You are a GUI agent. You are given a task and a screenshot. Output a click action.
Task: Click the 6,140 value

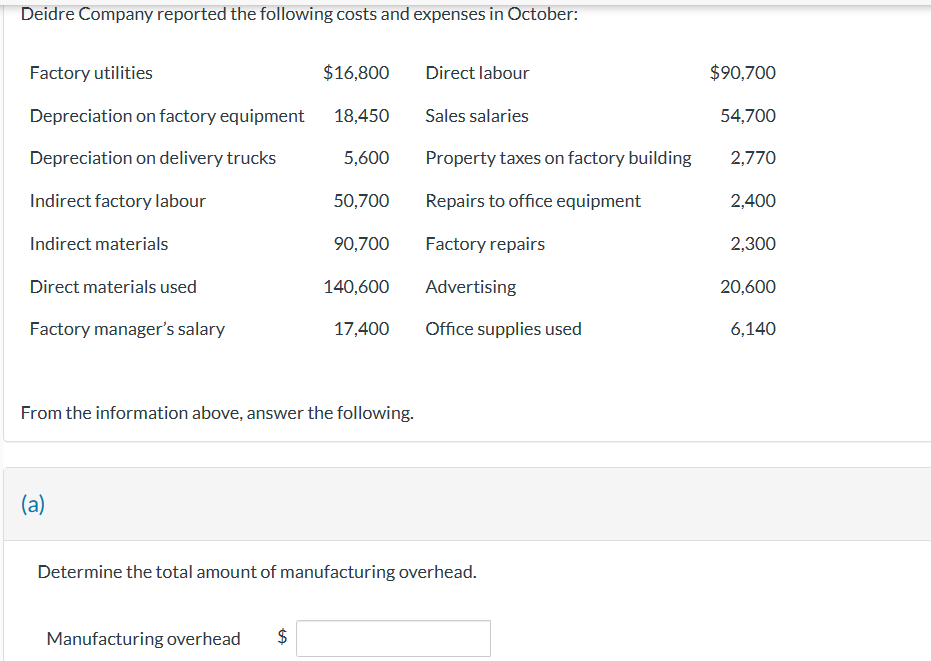pyautogui.click(x=753, y=328)
